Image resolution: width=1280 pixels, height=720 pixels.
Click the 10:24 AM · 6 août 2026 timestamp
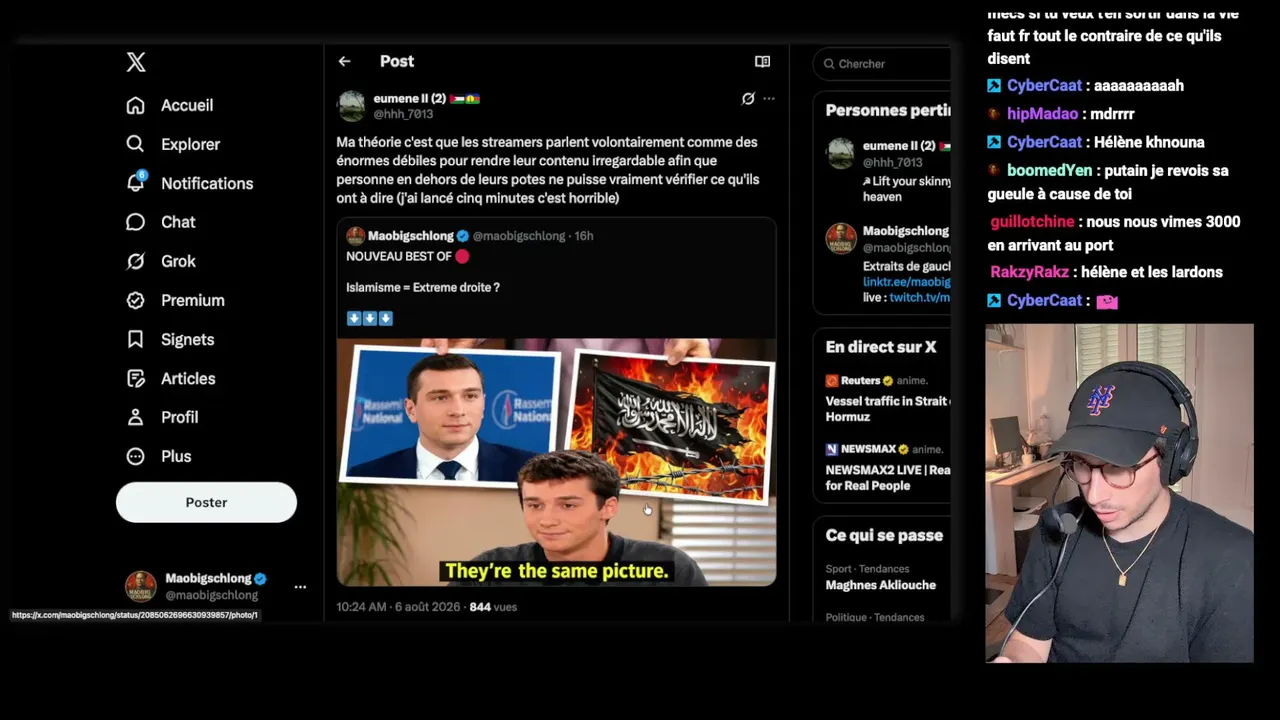click(399, 607)
